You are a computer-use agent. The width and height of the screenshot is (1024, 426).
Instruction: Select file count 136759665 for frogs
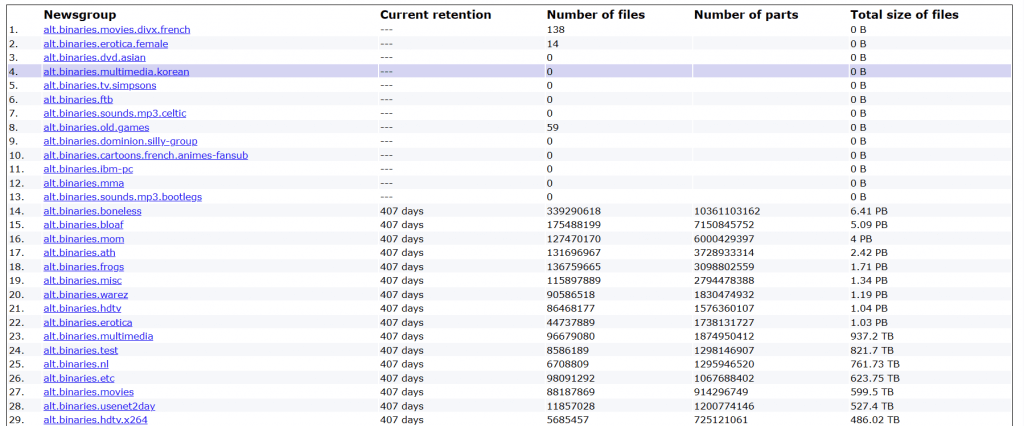point(573,267)
